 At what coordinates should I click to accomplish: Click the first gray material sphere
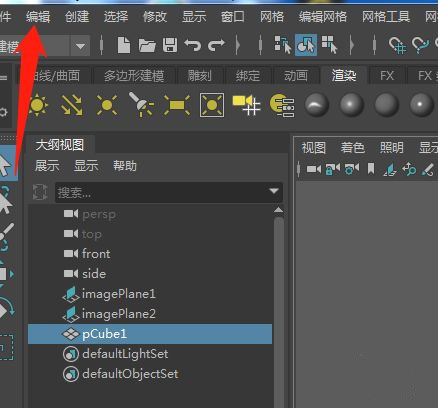(x=316, y=105)
